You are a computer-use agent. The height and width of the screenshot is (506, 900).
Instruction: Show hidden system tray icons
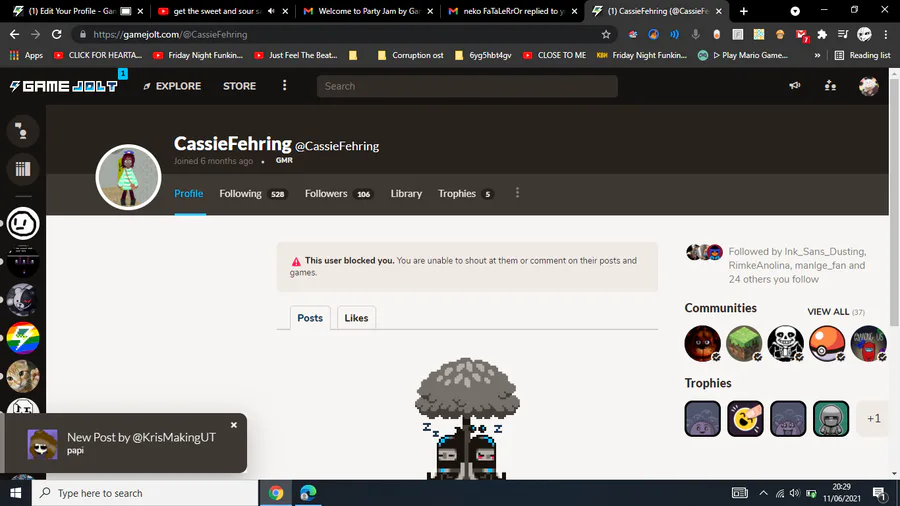(x=763, y=493)
